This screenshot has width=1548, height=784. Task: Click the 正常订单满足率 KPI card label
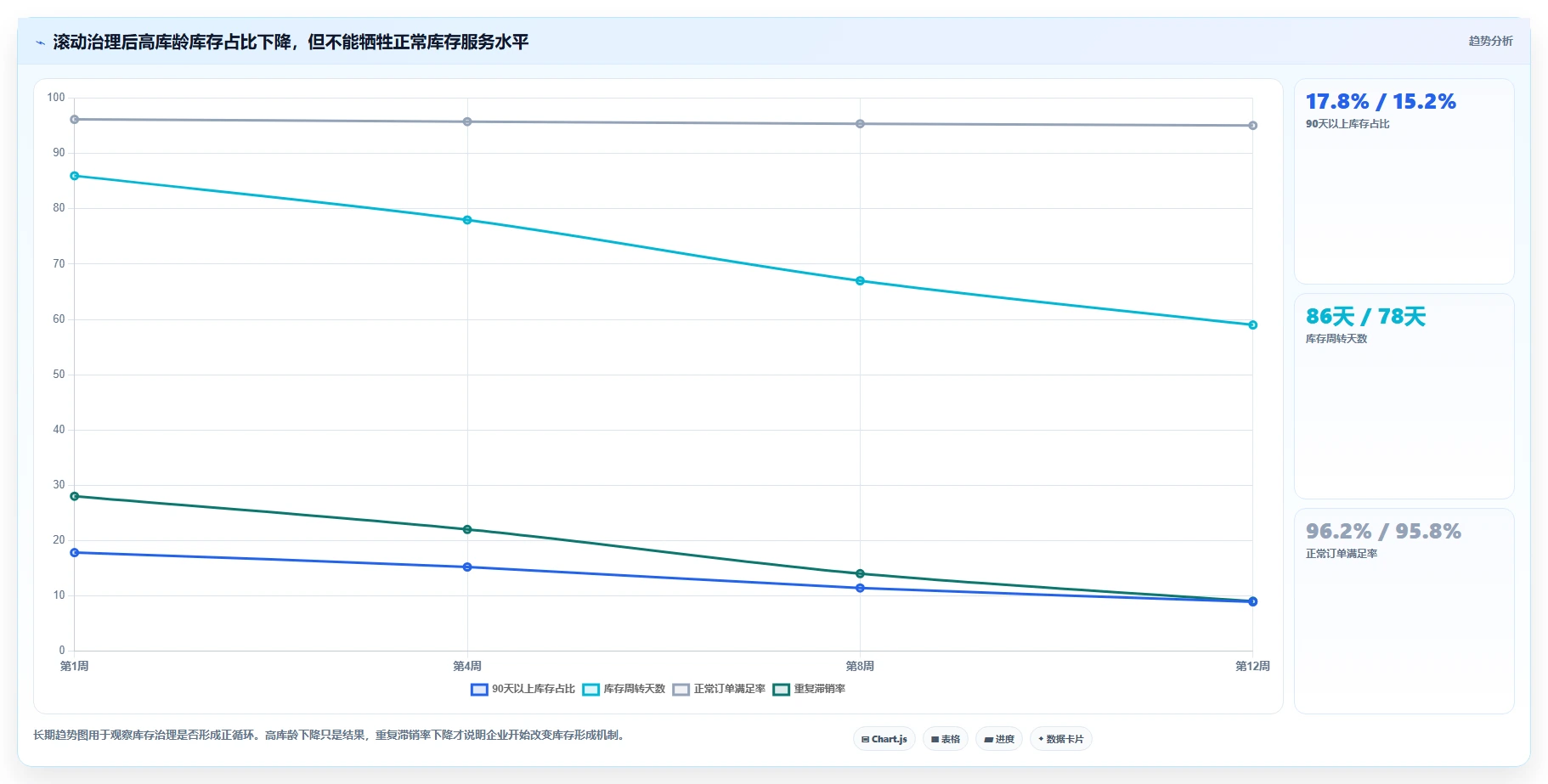pyautogui.click(x=1342, y=554)
